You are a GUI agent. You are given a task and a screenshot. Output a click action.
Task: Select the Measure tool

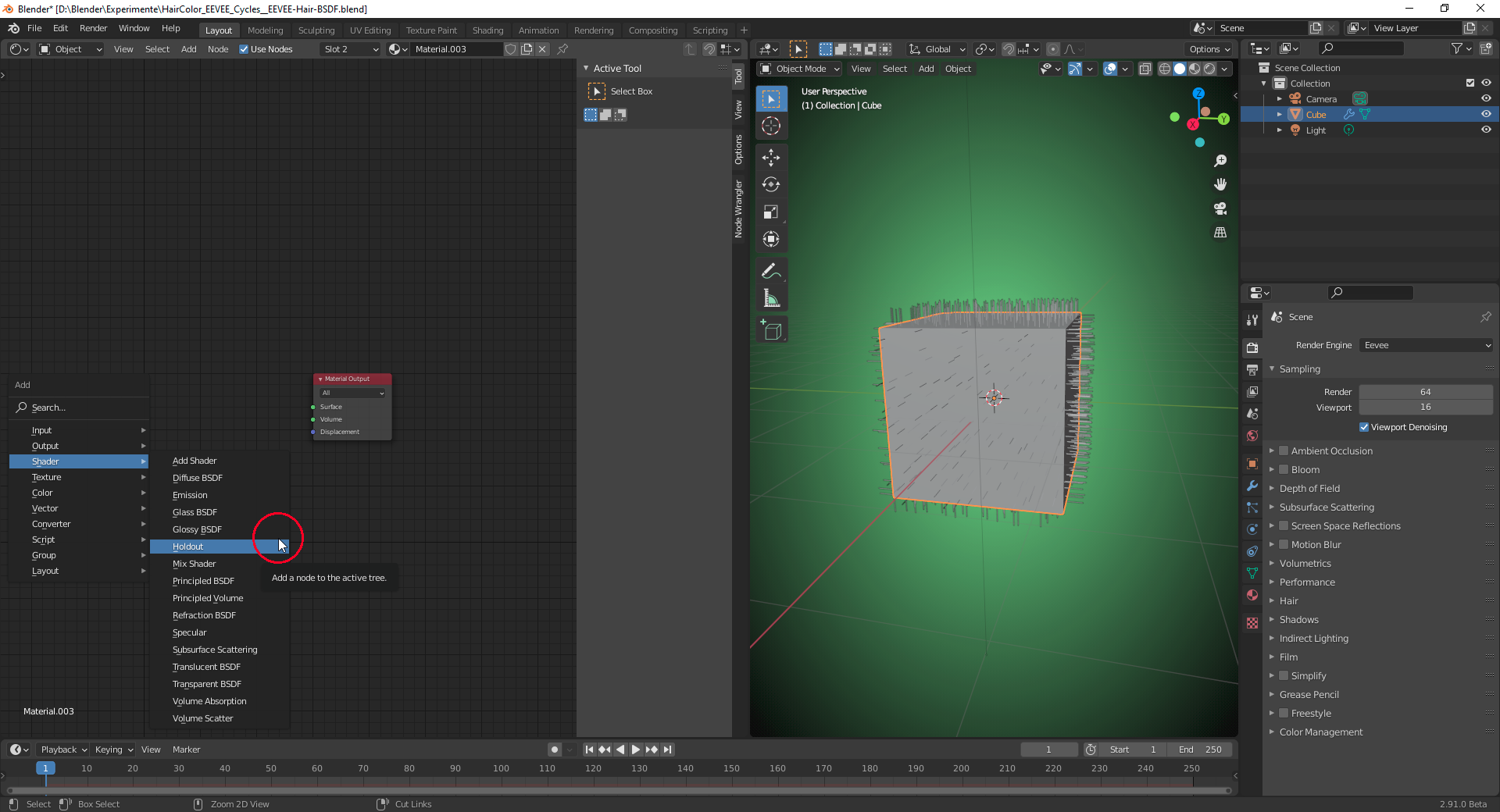(x=771, y=299)
